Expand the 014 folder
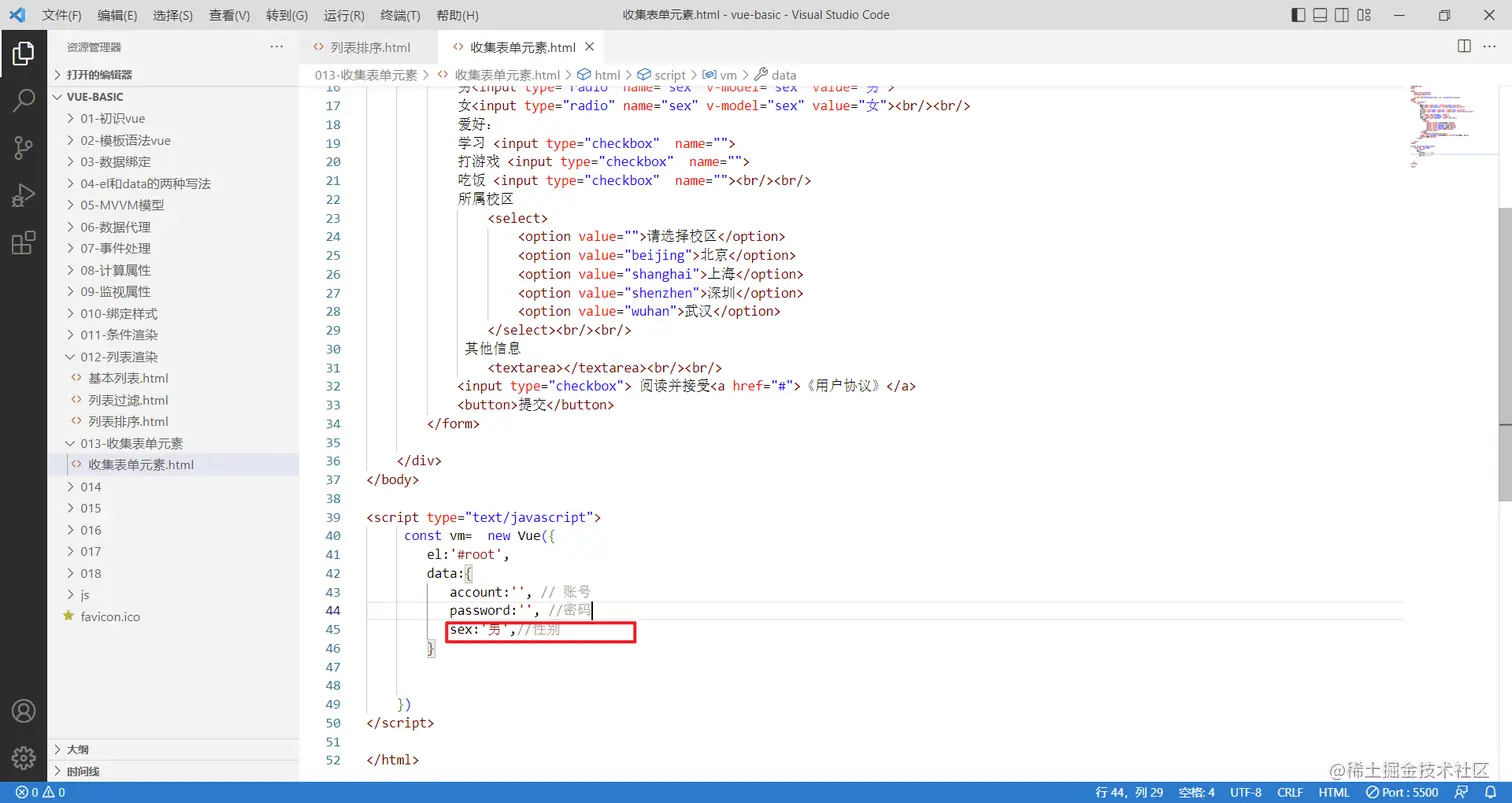The height and width of the screenshot is (803, 1512). point(174,487)
